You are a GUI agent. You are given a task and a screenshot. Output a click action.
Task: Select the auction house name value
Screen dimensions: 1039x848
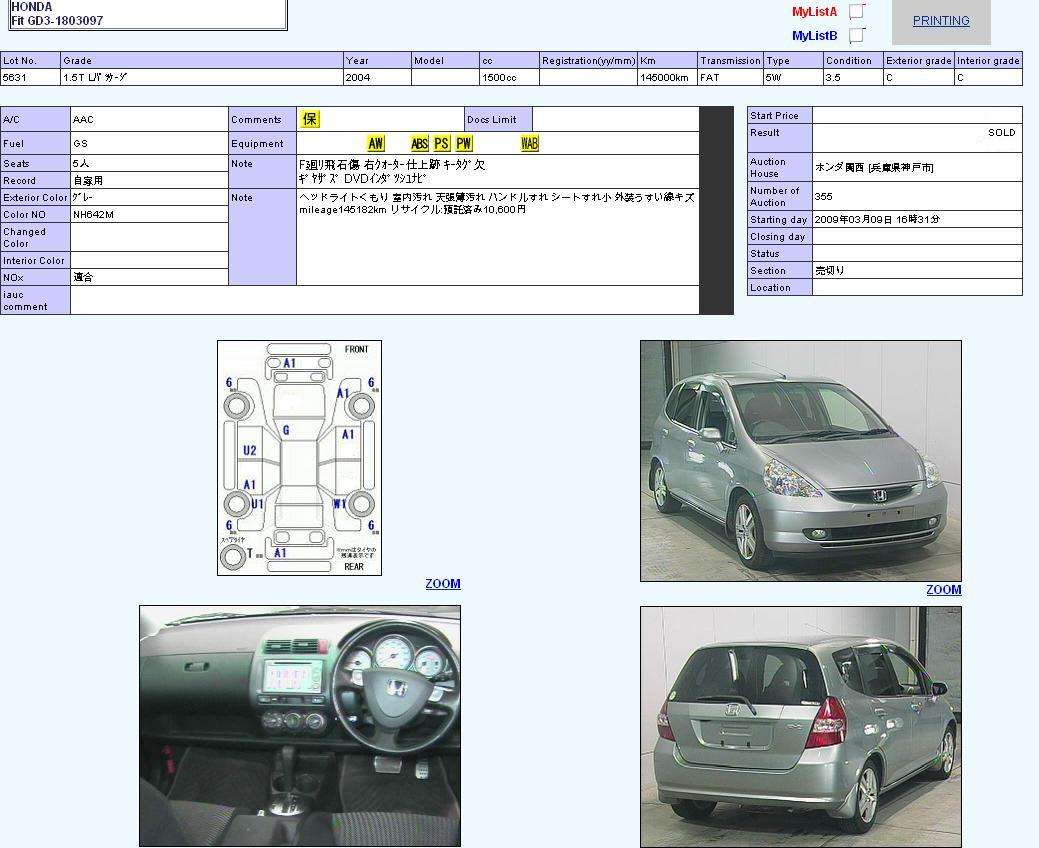[874, 168]
